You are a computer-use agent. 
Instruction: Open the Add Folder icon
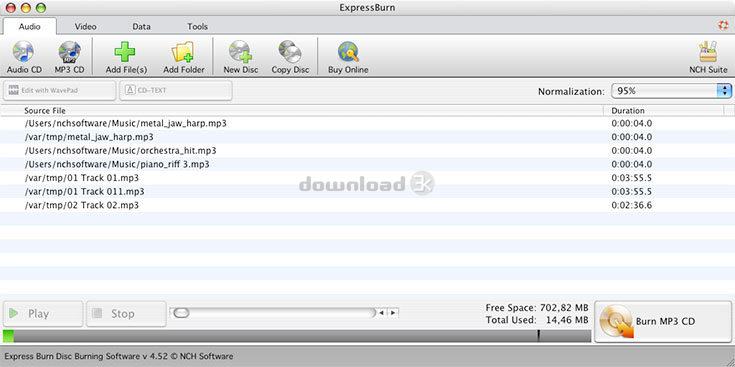pos(183,52)
